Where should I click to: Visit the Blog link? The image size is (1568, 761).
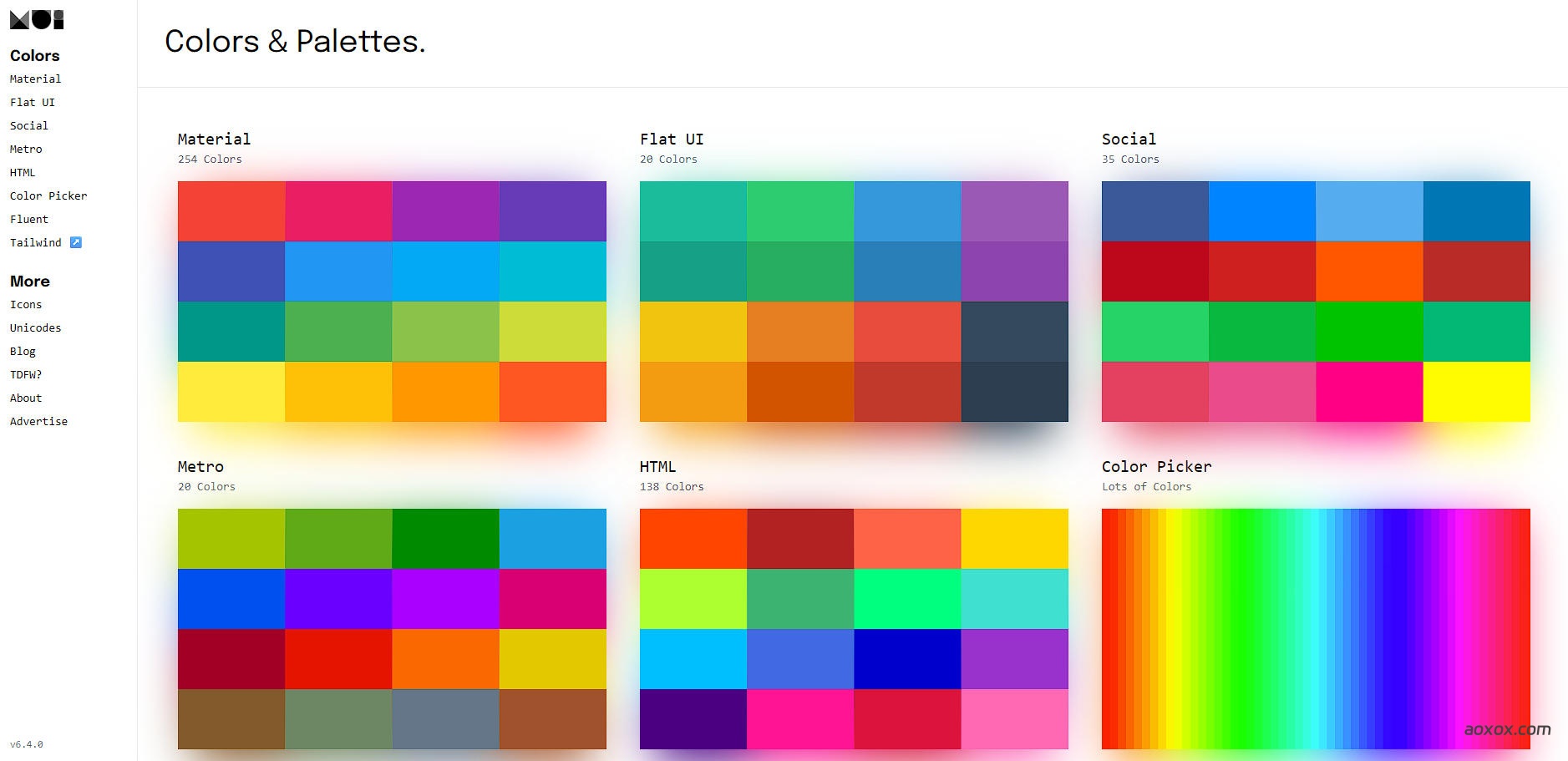tap(23, 352)
